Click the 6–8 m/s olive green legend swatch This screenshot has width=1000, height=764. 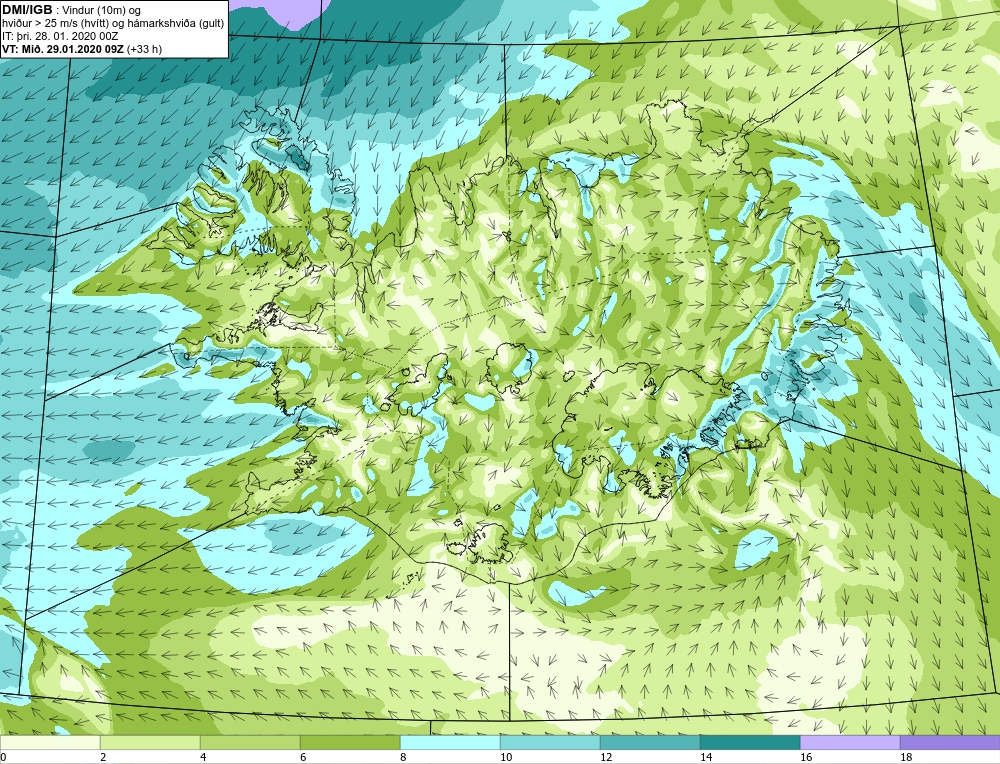click(x=350, y=742)
